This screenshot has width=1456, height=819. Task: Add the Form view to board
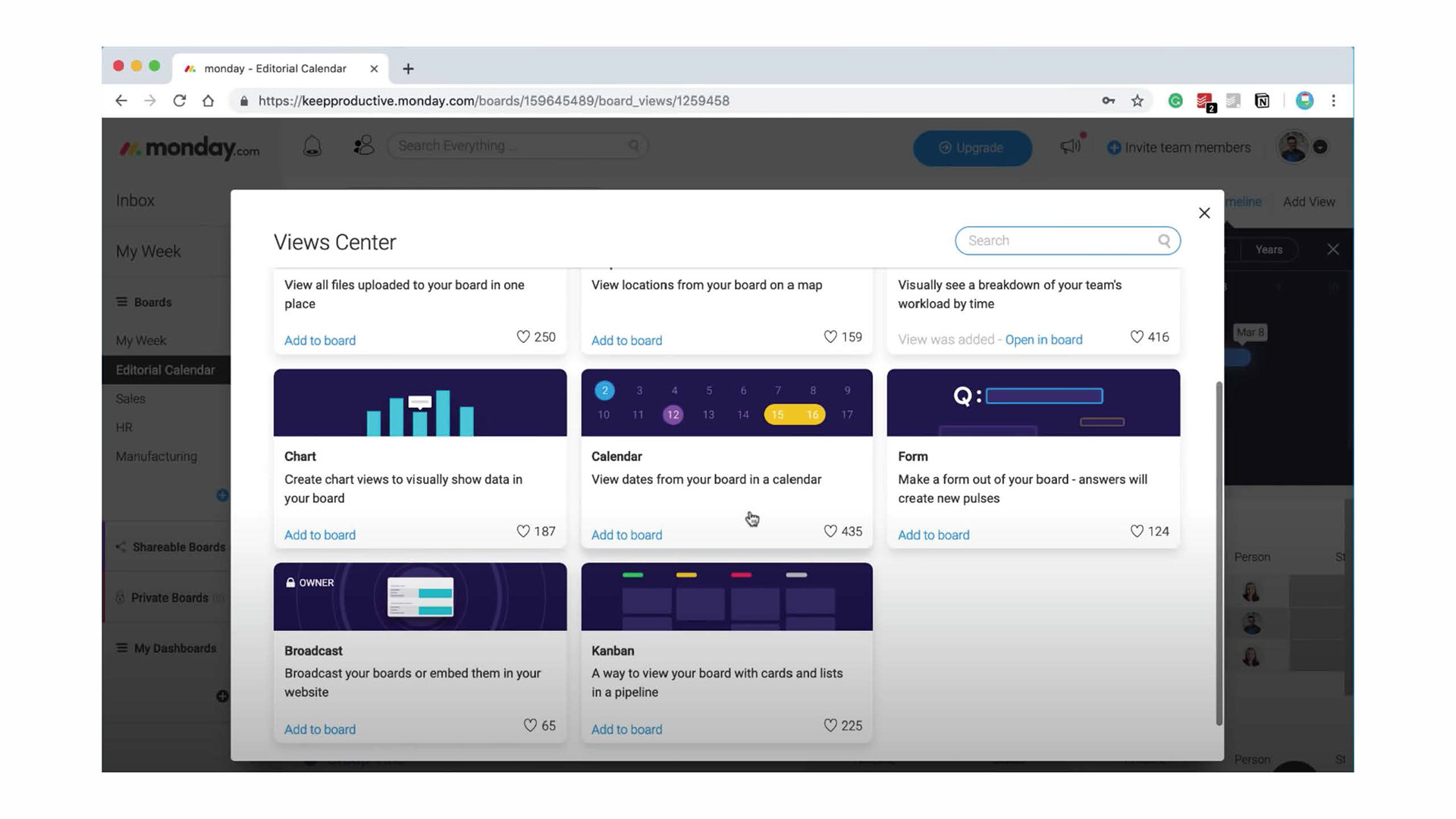(x=934, y=535)
